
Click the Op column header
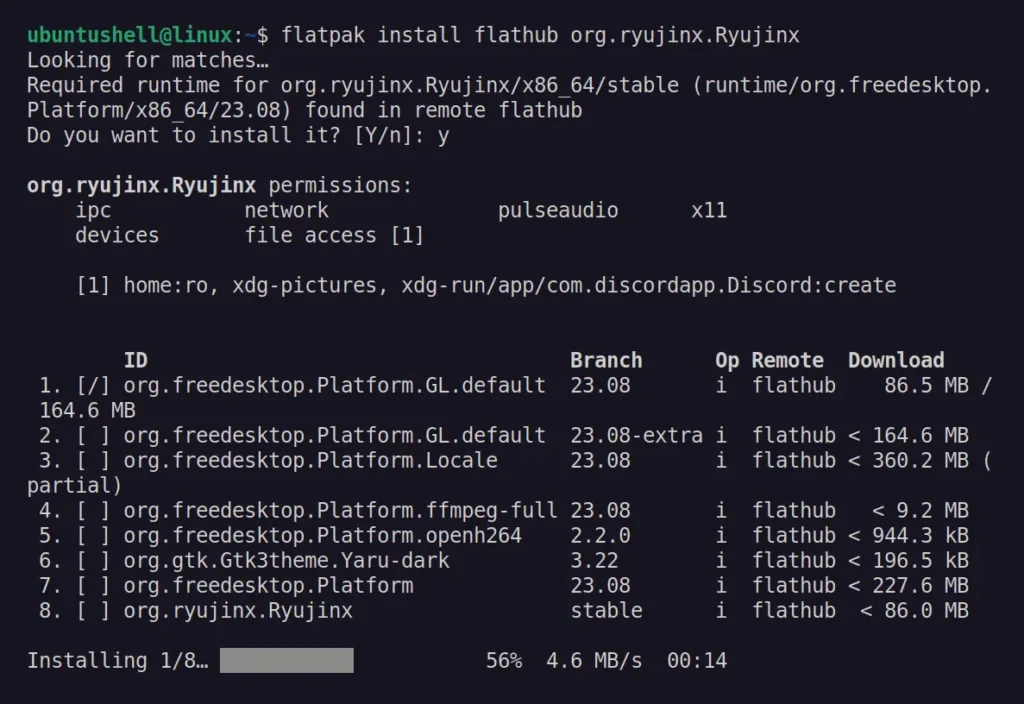click(x=727, y=360)
